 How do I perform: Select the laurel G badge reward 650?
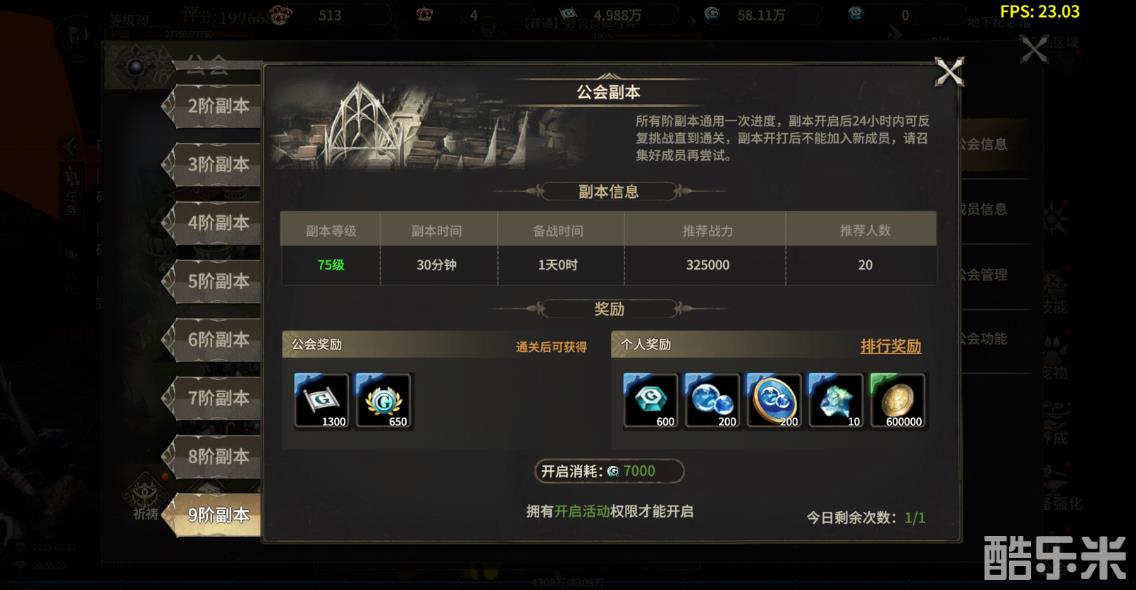384,401
